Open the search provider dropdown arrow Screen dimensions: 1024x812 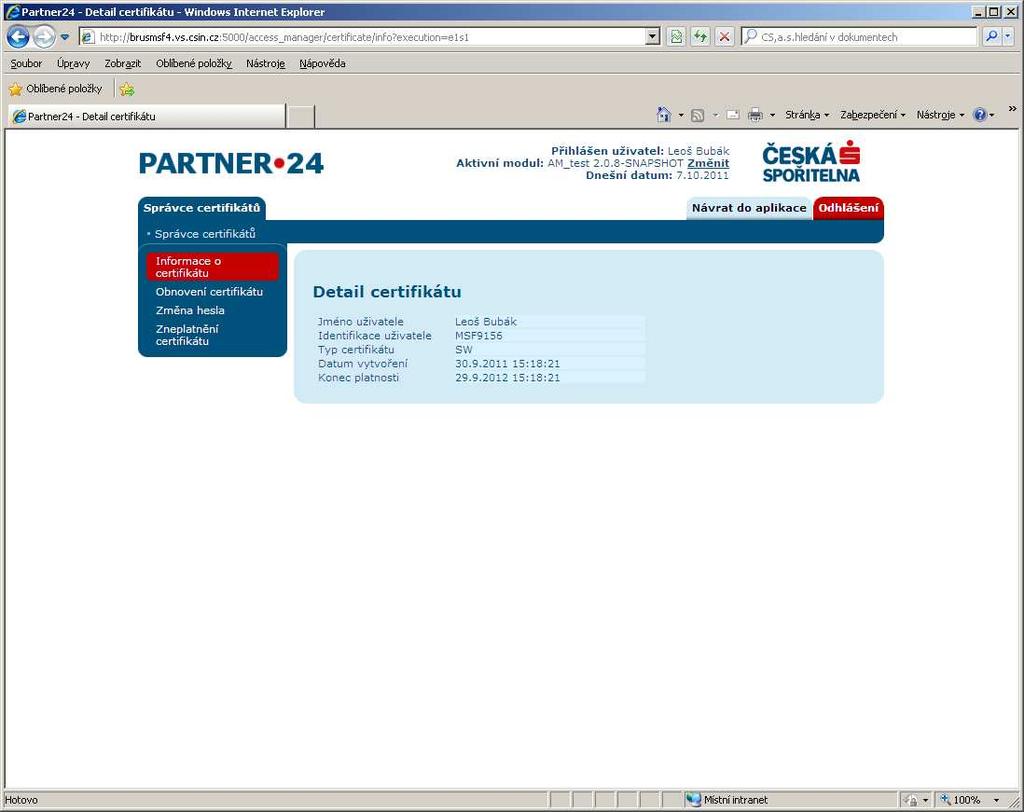tap(1008, 37)
